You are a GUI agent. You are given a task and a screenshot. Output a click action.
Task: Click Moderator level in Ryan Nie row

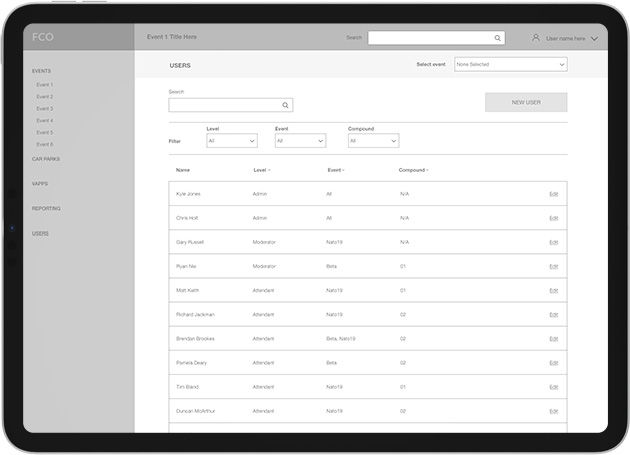[264, 266]
